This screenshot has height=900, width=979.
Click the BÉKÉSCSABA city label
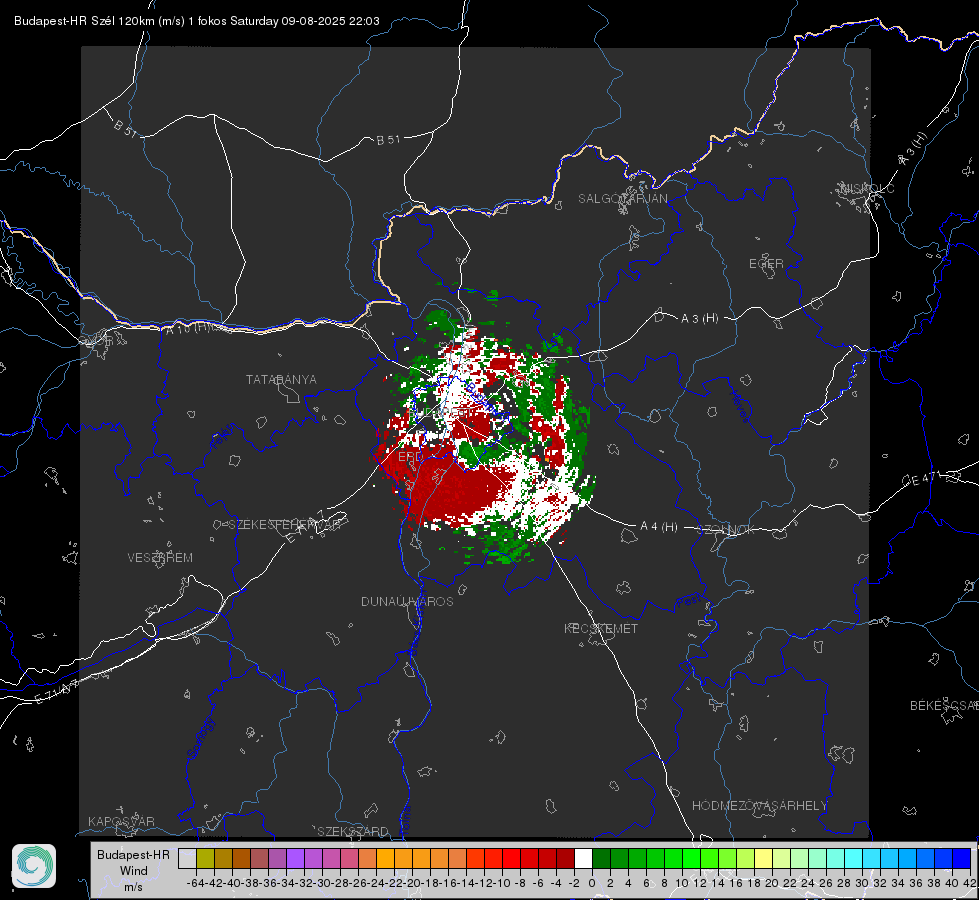(944, 706)
